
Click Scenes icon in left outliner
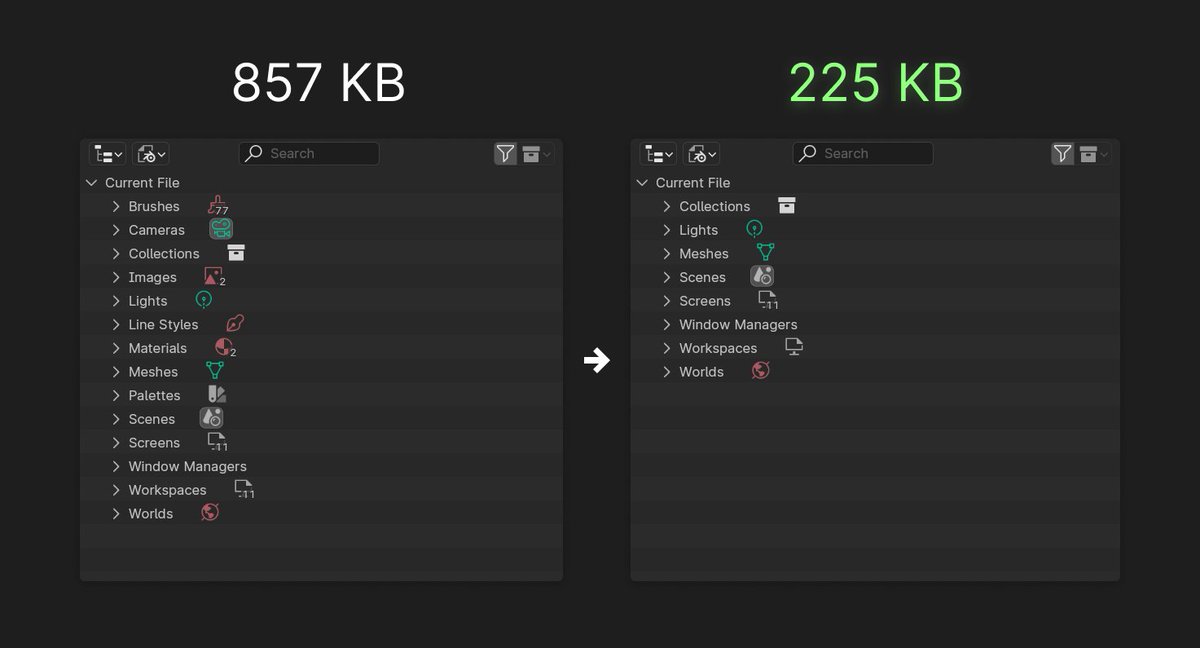pos(211,418)
